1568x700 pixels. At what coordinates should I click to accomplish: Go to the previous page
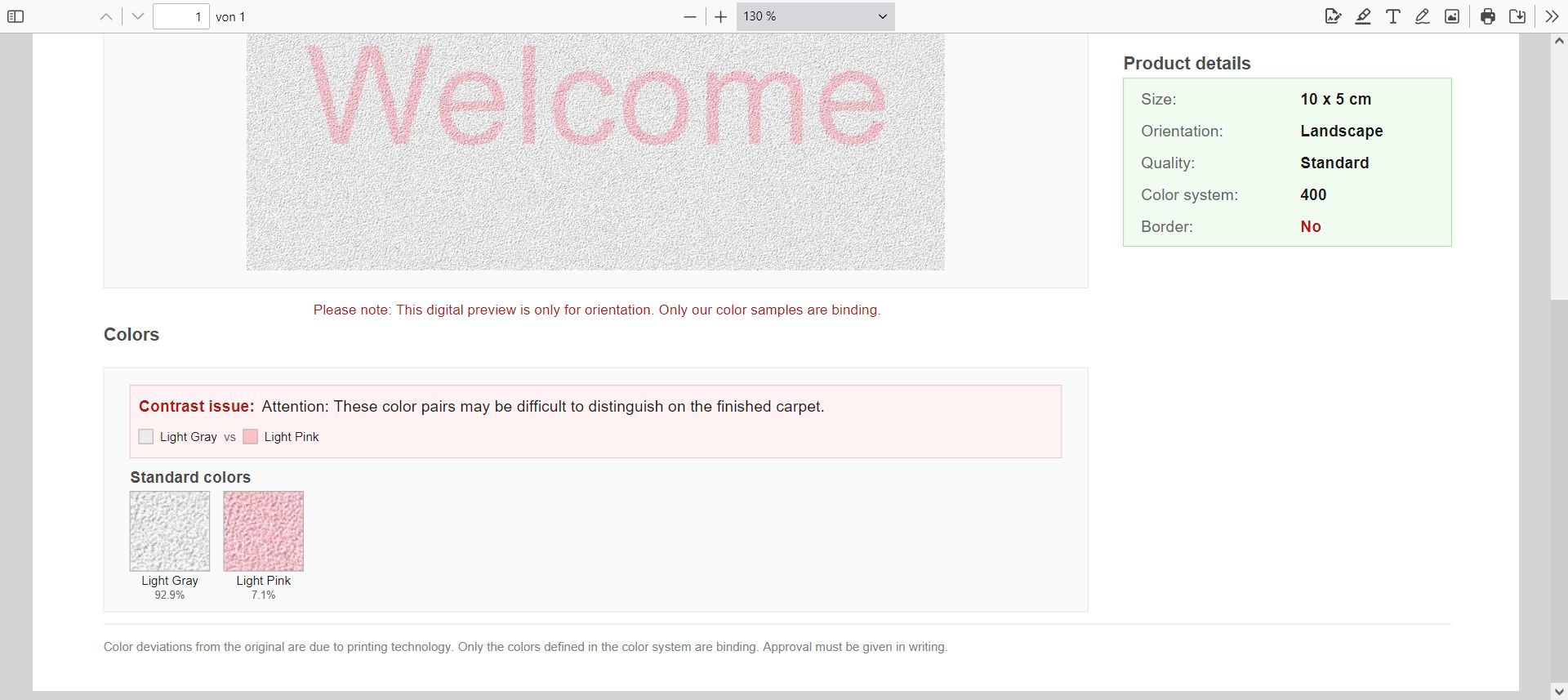[x=106, y=16]
